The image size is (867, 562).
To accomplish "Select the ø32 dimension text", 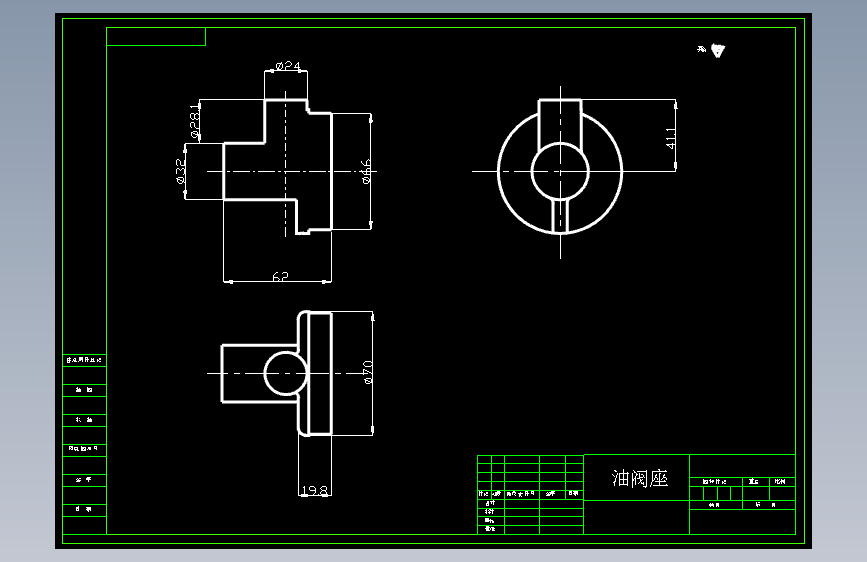I will pyautogui.click(x=180, y=171).
